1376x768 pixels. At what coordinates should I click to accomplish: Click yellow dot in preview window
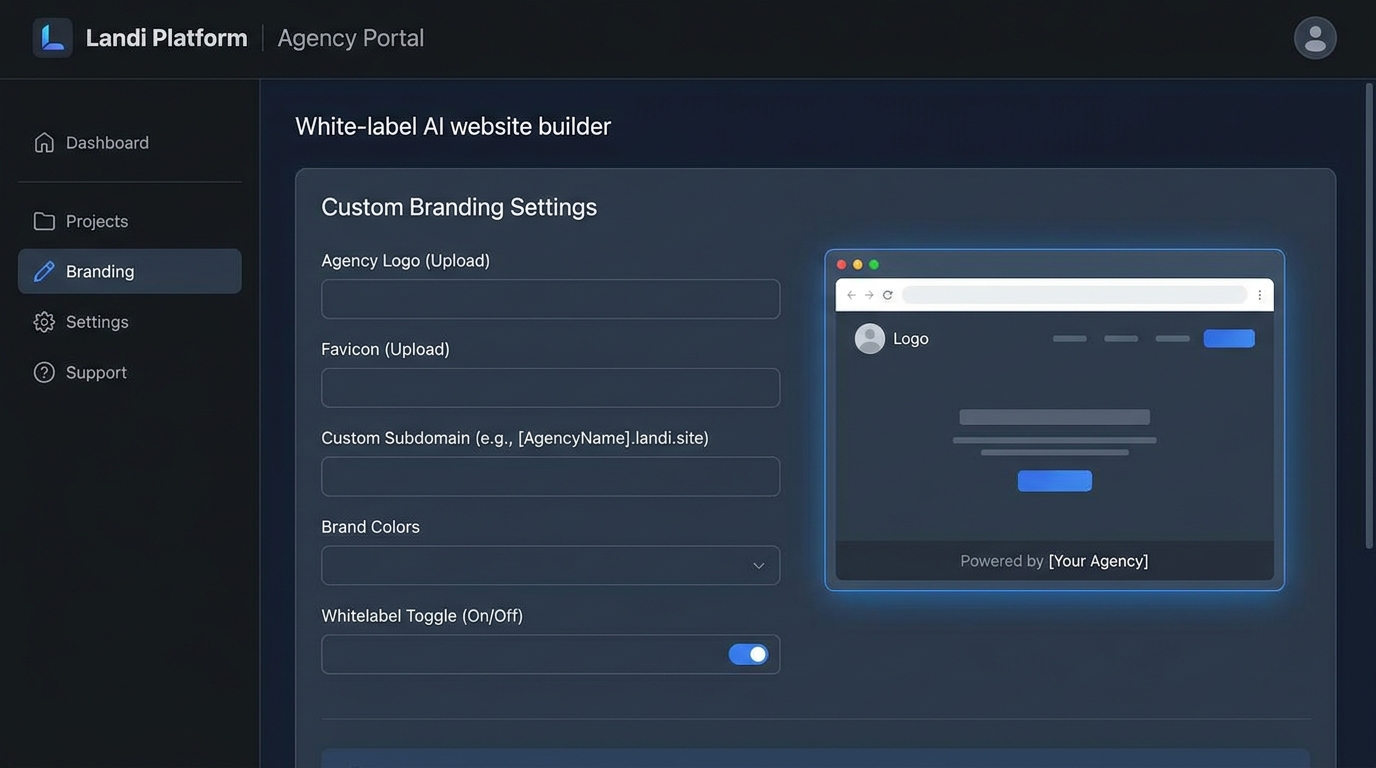coord(858,264)
